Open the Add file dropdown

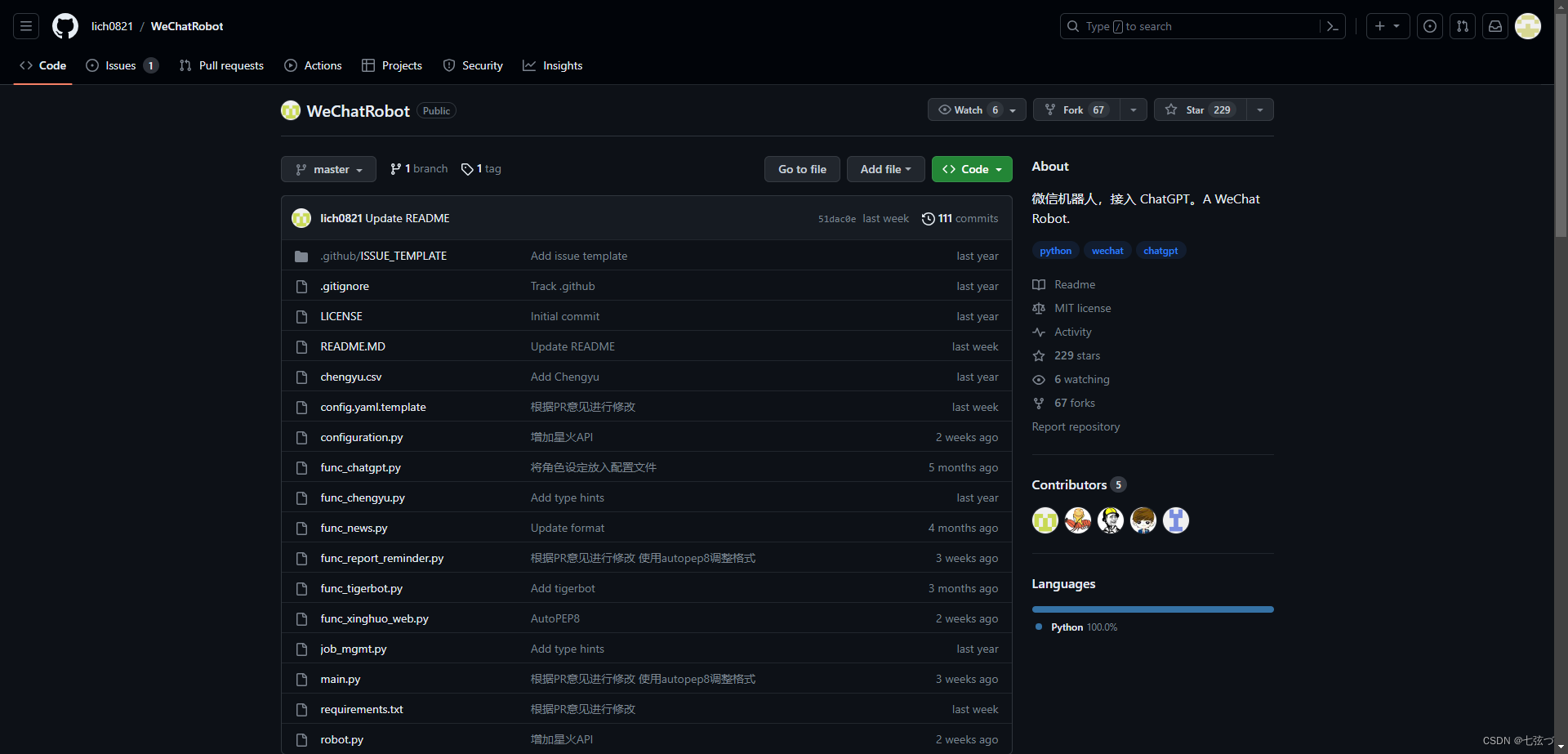(x=885, y=169)
